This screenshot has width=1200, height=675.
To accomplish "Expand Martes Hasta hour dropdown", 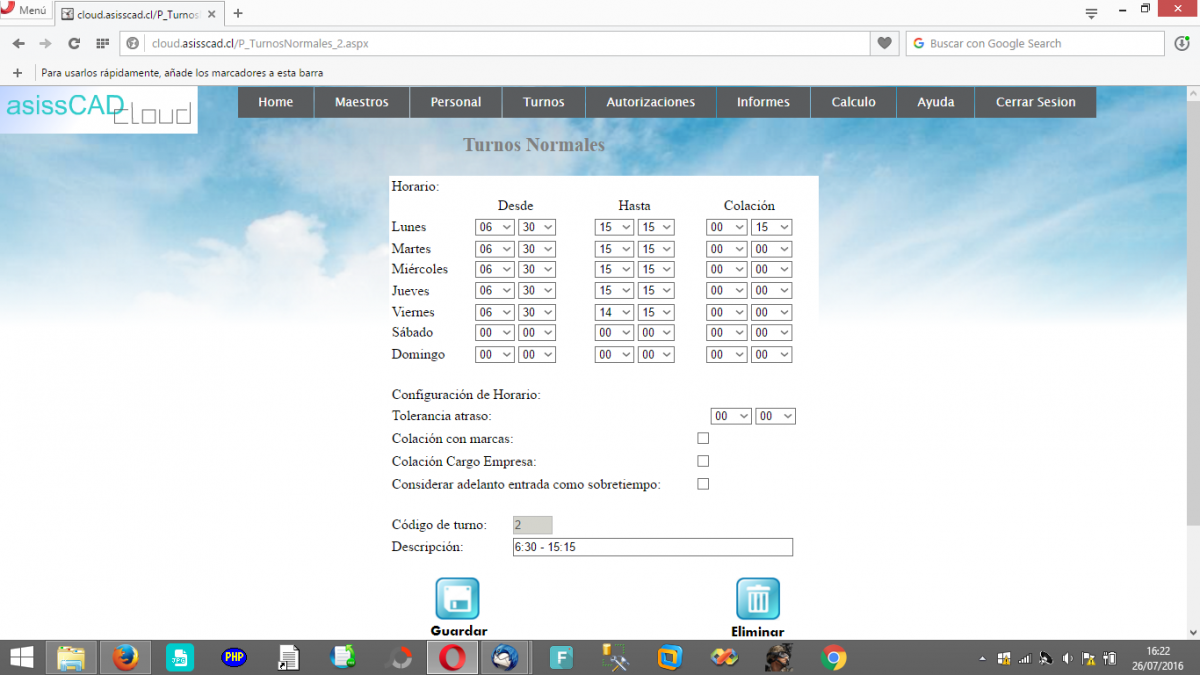I will (614, 249).
